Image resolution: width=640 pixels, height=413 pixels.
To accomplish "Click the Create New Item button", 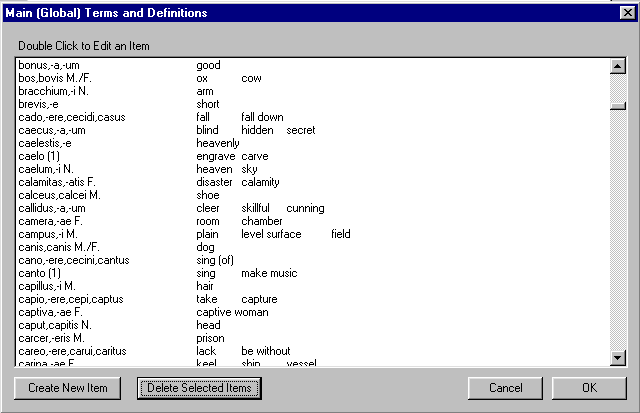I will (x=68, y=388).
